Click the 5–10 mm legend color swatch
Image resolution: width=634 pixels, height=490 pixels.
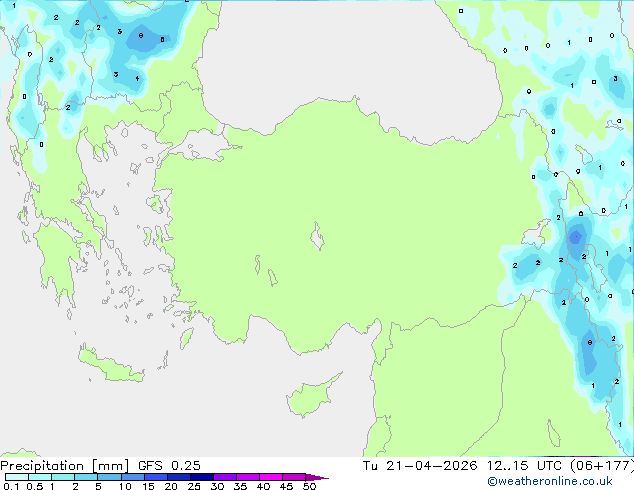109,477
